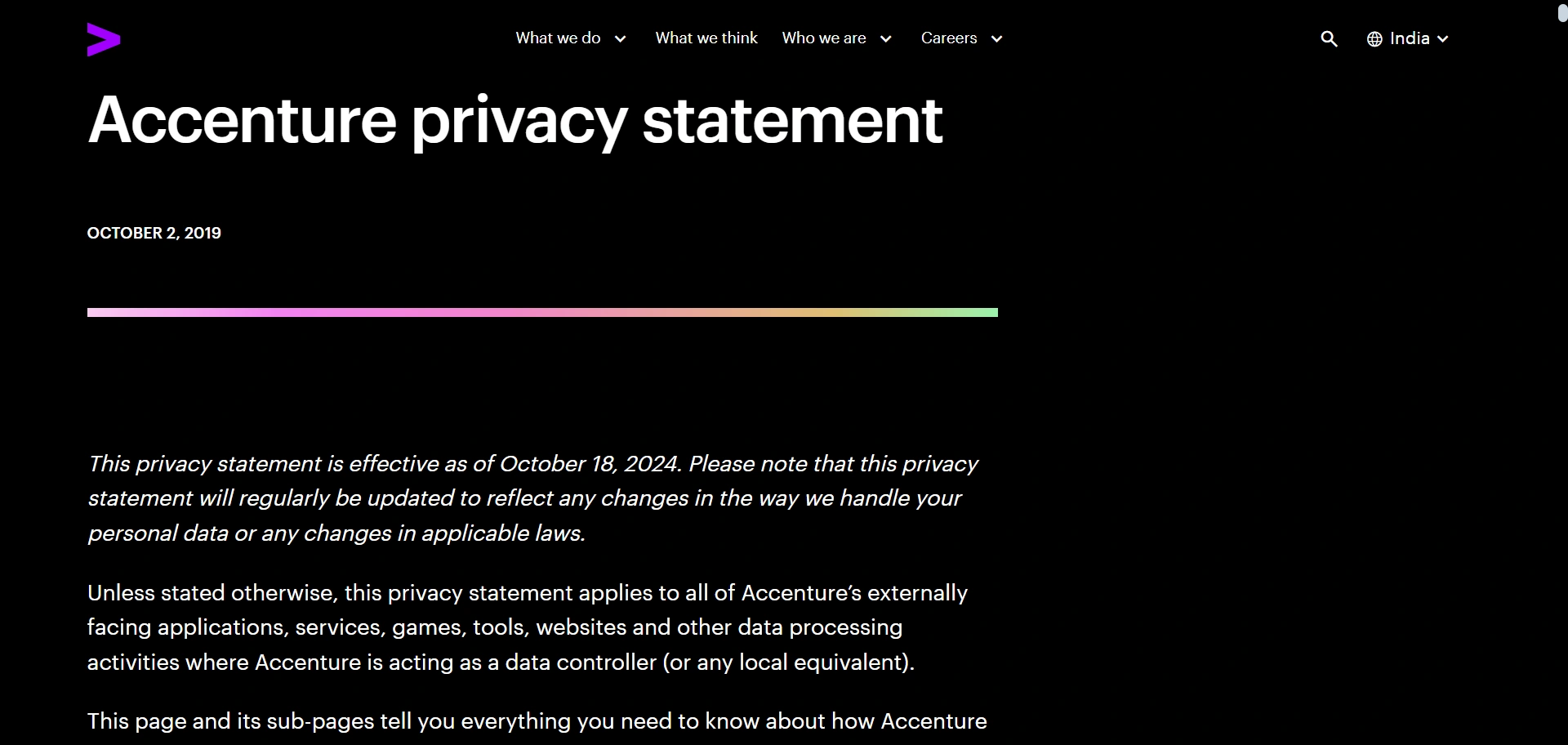Click the chevron next to India
Screen dimensions: 1568x745
point(1442,38)
